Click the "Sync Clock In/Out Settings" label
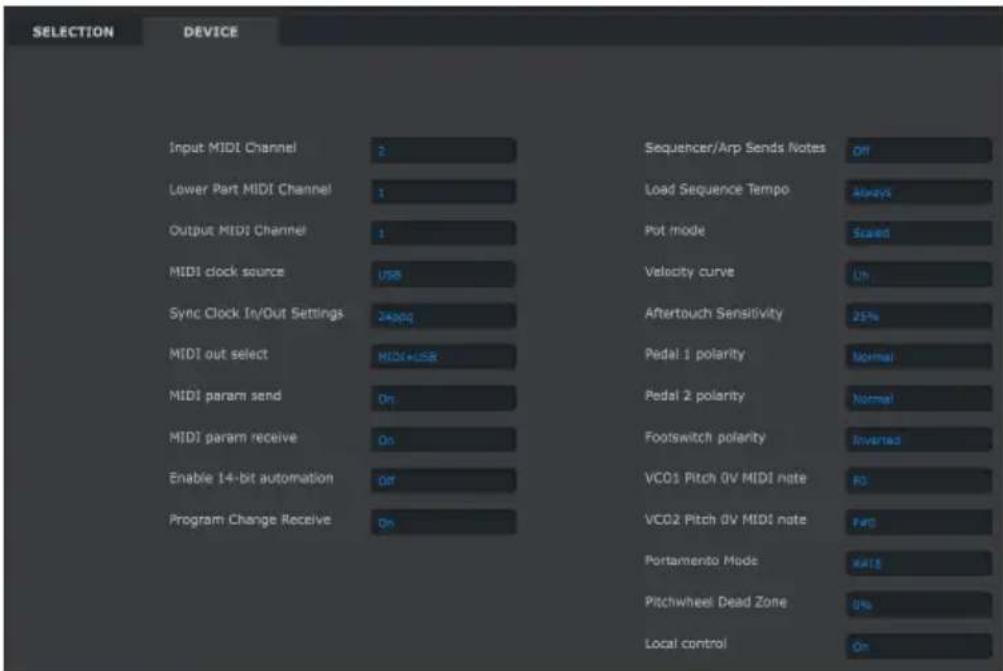This screenshot has width=1003, height=671. [256, 313]
